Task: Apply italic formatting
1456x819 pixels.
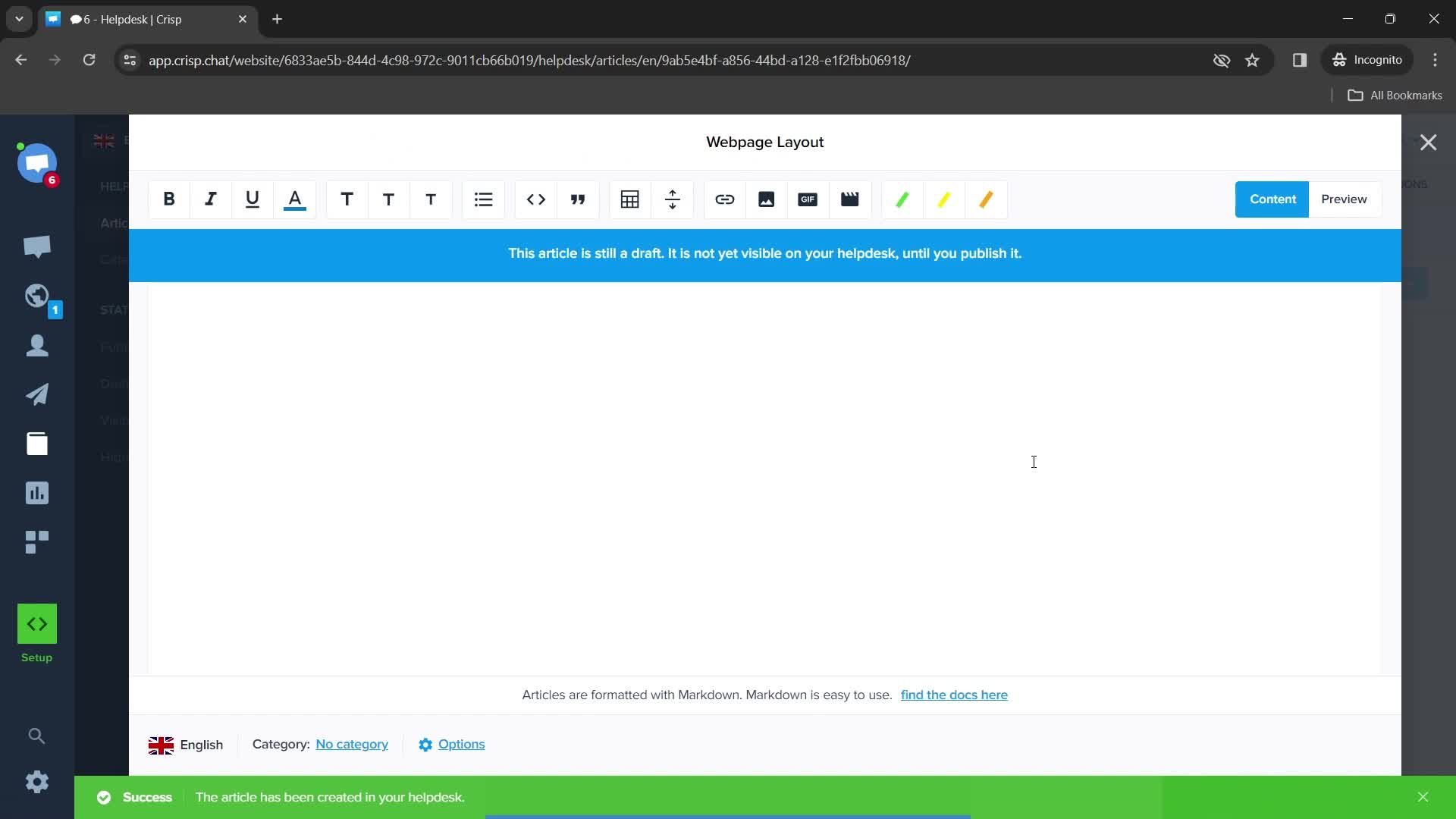Action: 210,198
